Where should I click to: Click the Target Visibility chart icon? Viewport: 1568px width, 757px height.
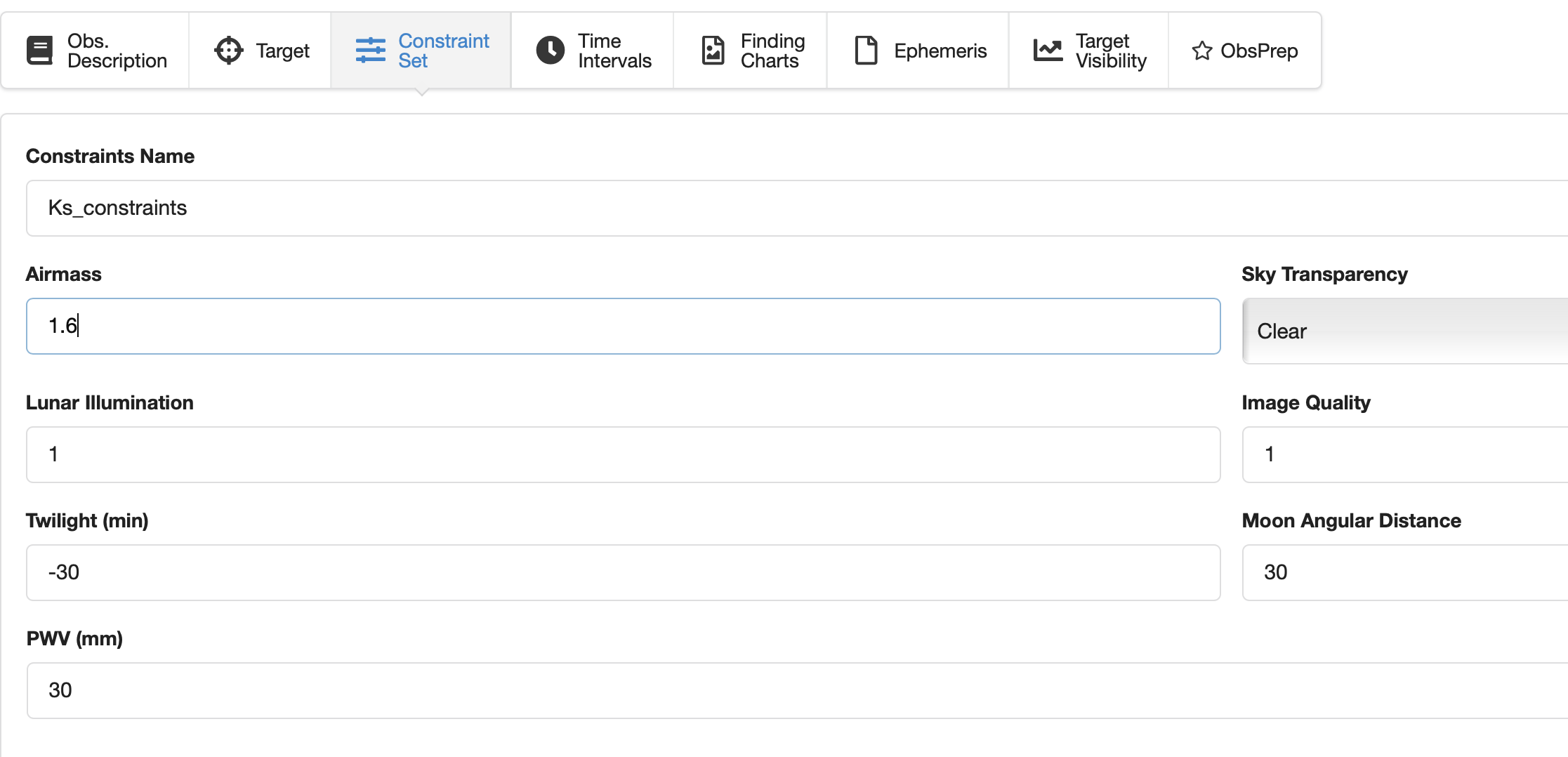tap(1048, 51)
